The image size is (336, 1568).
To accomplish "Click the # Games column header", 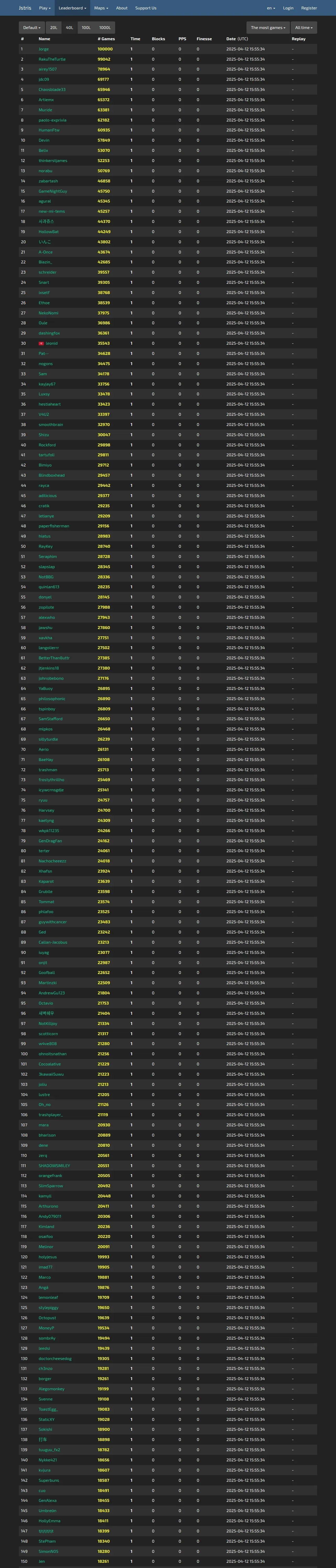I will pos(106,39).
